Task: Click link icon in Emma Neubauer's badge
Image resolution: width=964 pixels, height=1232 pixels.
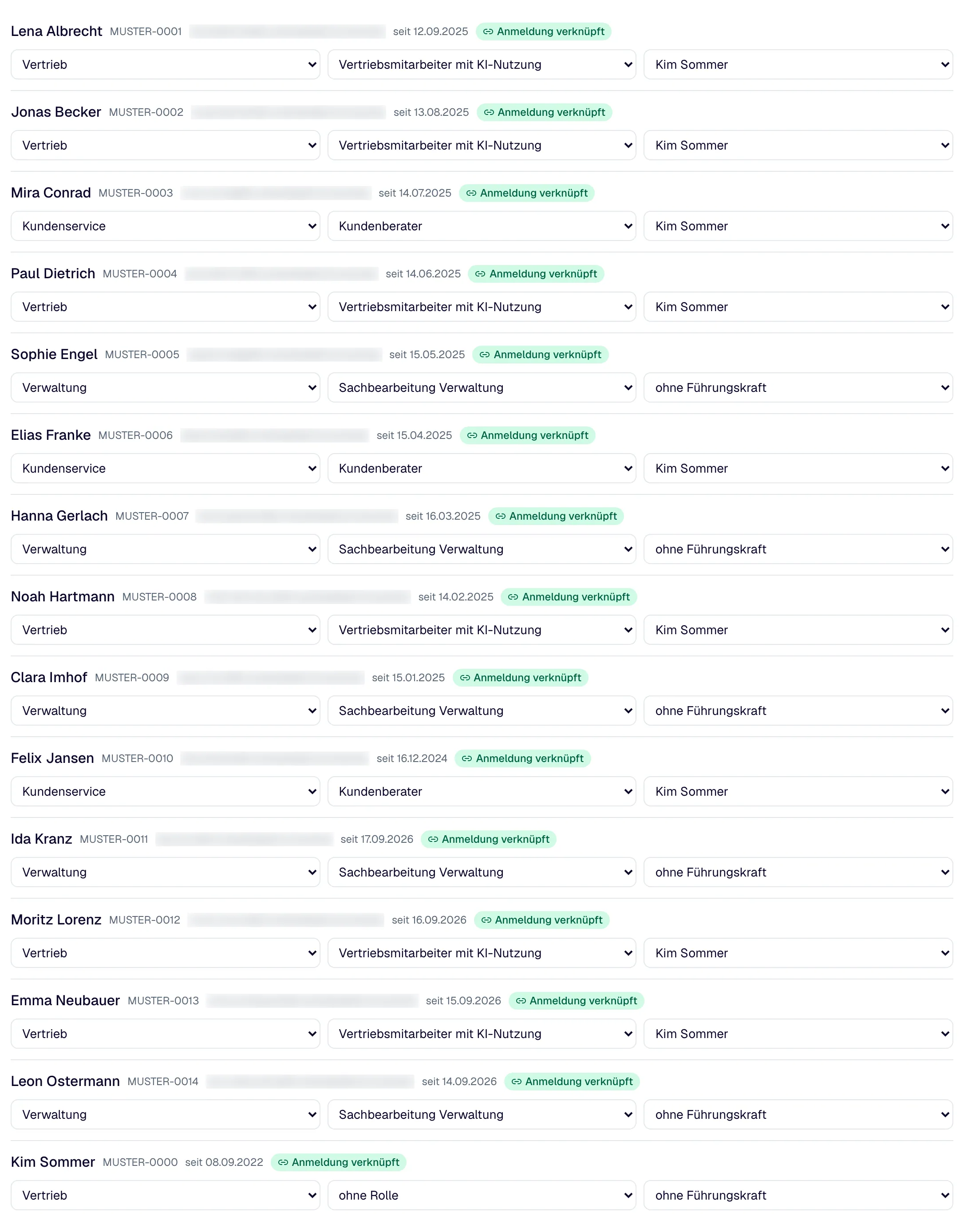Action: [x=521, y=1001]
